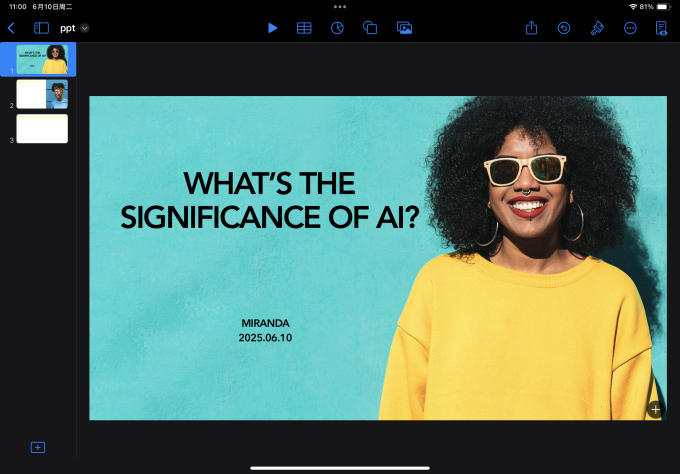Go back to the document manager
The height and width of the screenshot is (474, 680).
point(11,28)
